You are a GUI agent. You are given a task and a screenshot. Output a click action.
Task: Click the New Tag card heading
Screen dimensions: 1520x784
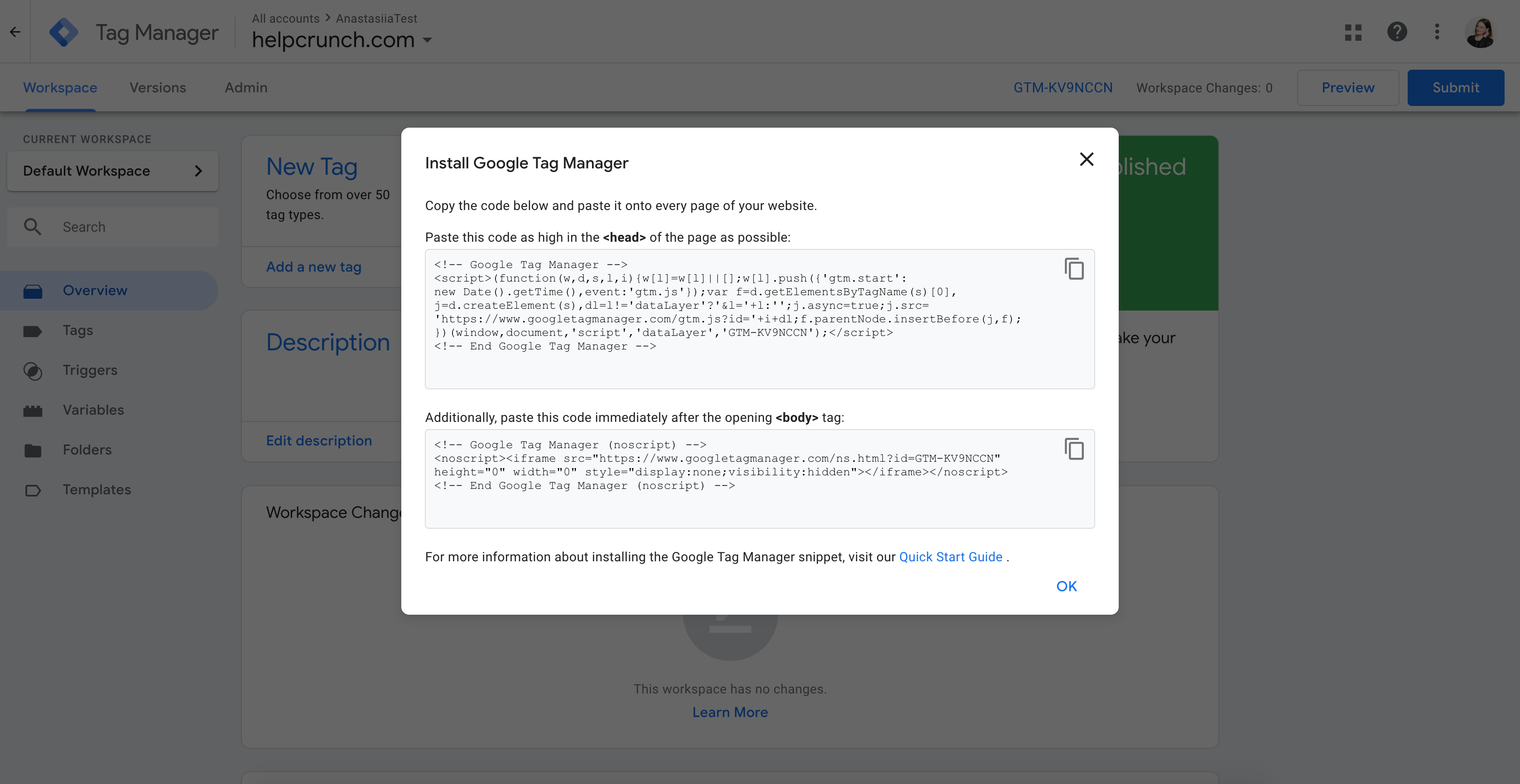click(x=312, y=167)
